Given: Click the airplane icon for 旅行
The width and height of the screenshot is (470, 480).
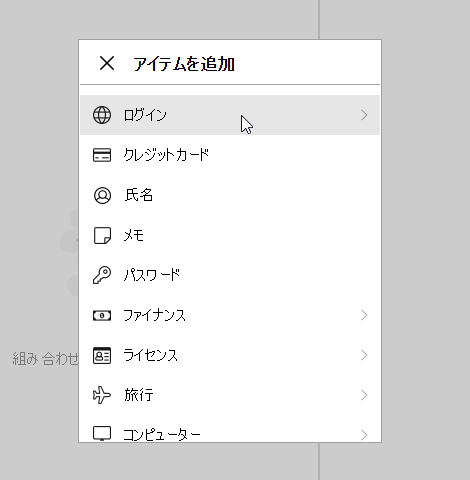Looking at the screenshot, I should coord(102,395).
